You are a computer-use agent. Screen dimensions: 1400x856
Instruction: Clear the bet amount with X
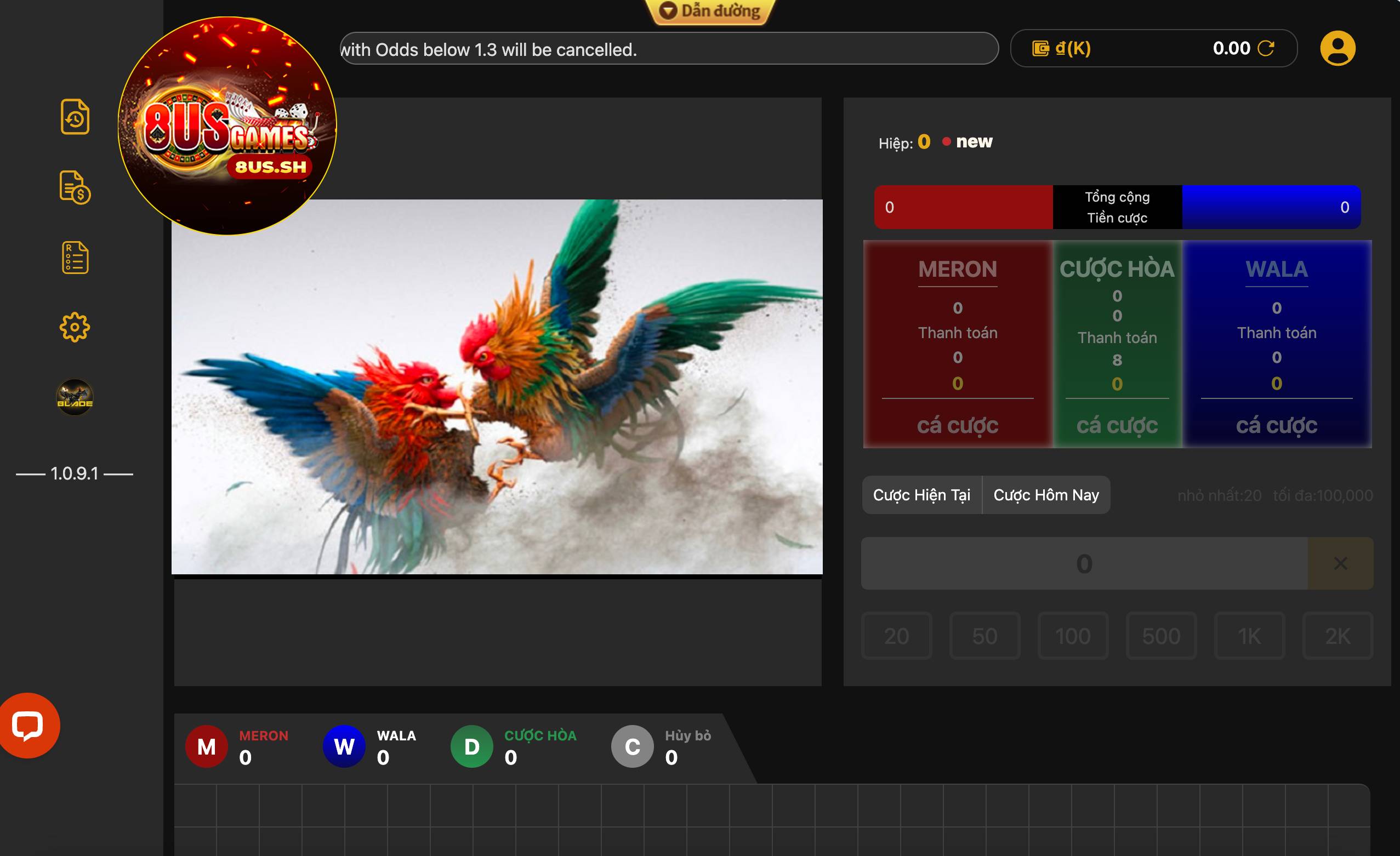tap(1340, 563)
